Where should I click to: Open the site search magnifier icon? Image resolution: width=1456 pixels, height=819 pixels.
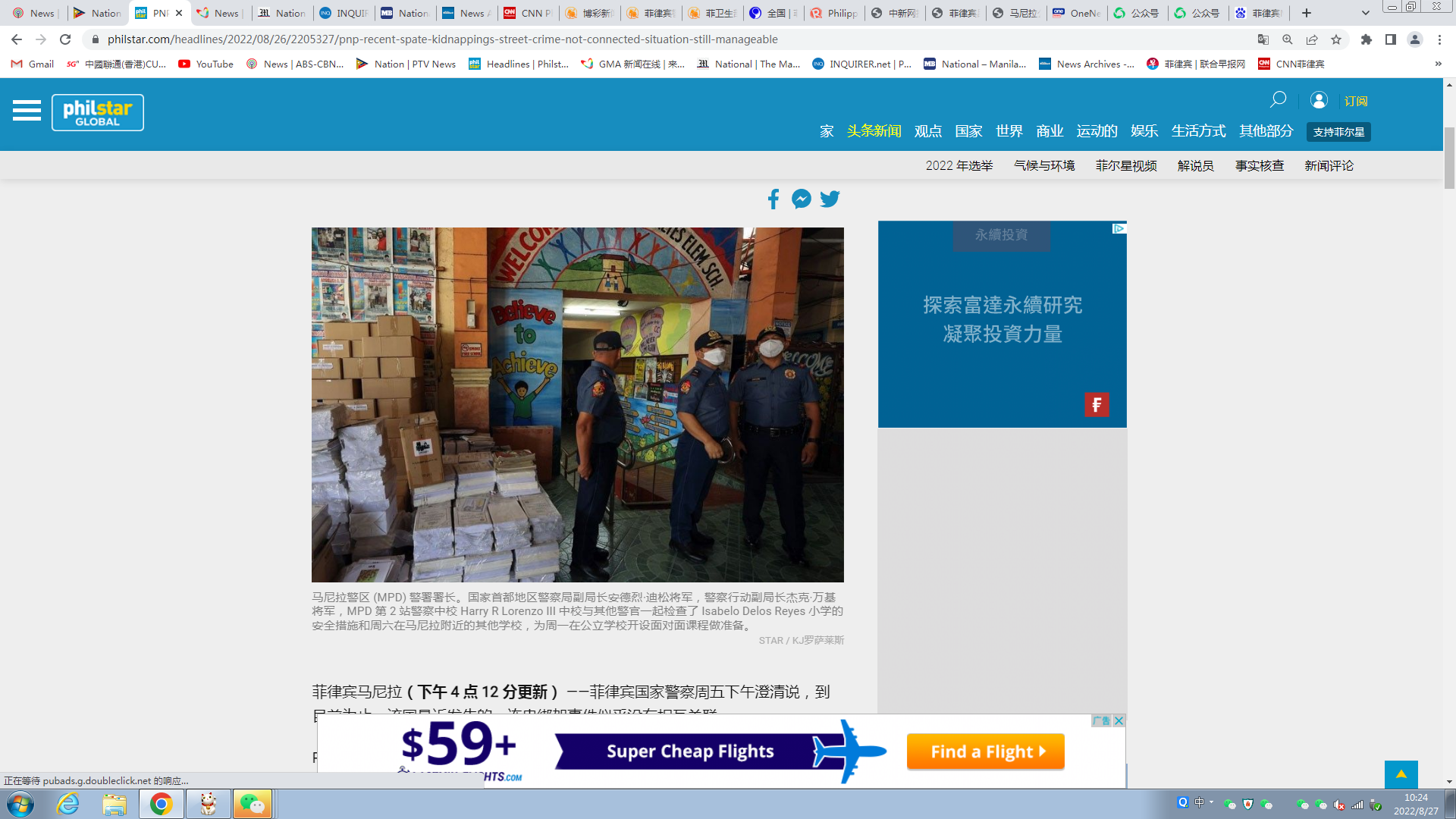pos(1279,100)
